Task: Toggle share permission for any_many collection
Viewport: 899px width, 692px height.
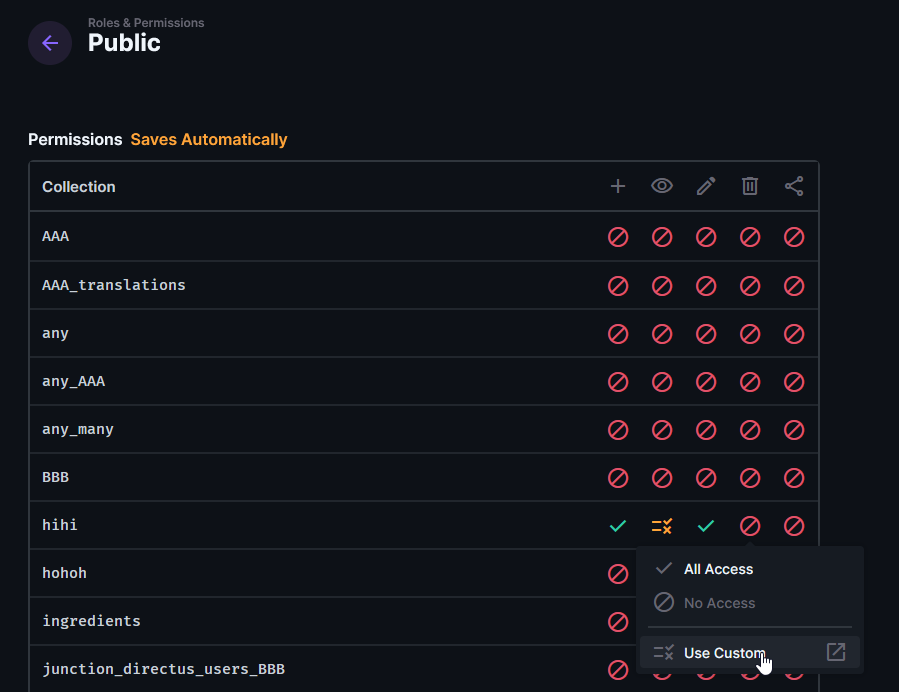Action: pyautogui.click(x=794, y=429)
